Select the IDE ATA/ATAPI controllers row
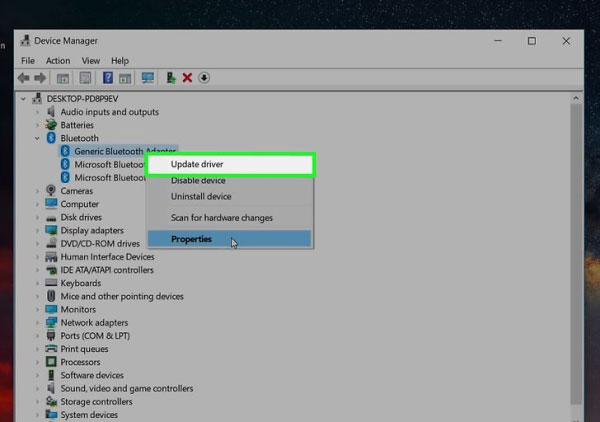The width and height of the screenshot is (600, 422). pos(99,270)
